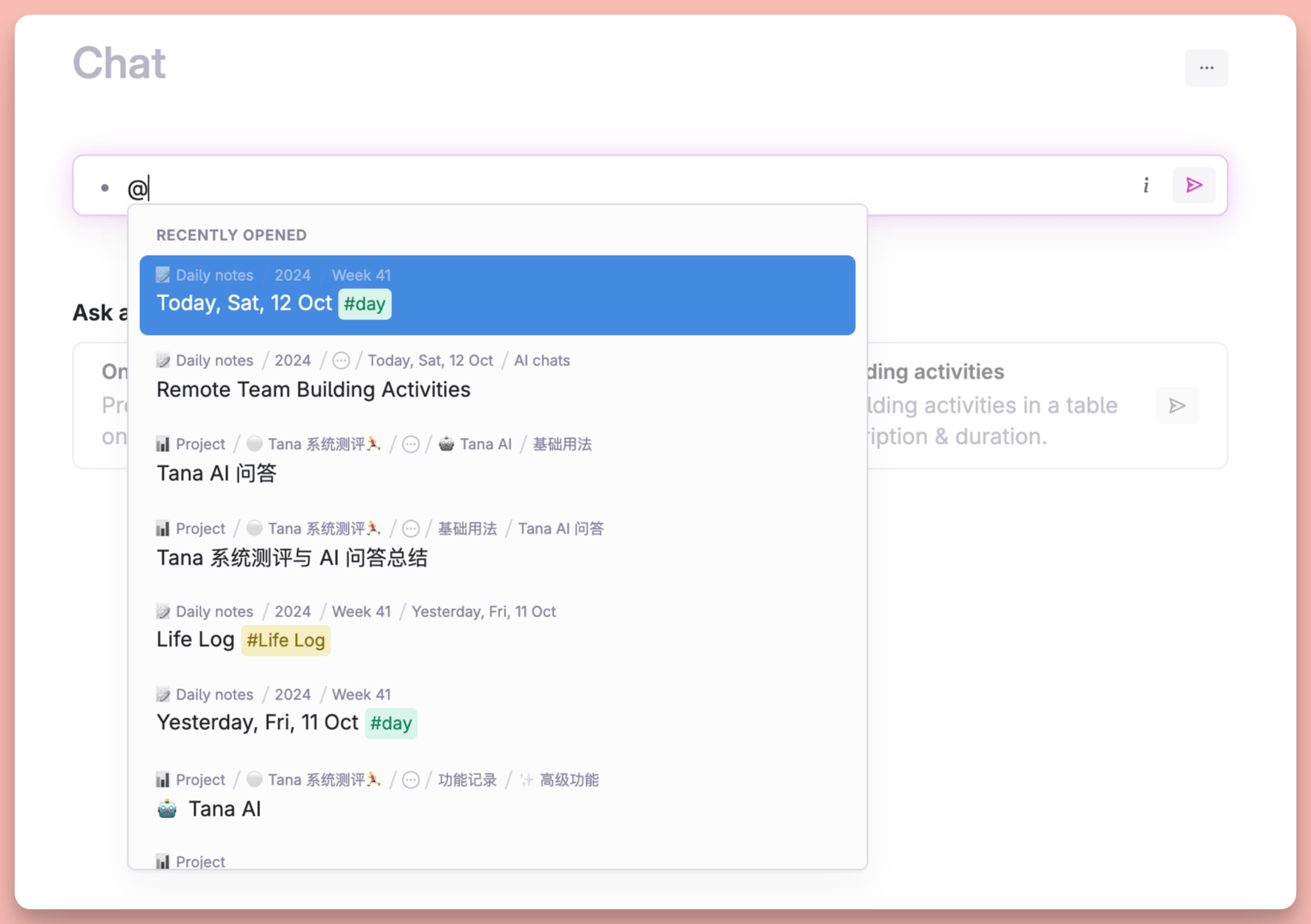Click ellipsis breadcrumb in the 功能记录 path
The image size is (1311, 924).
click(411, 780)
